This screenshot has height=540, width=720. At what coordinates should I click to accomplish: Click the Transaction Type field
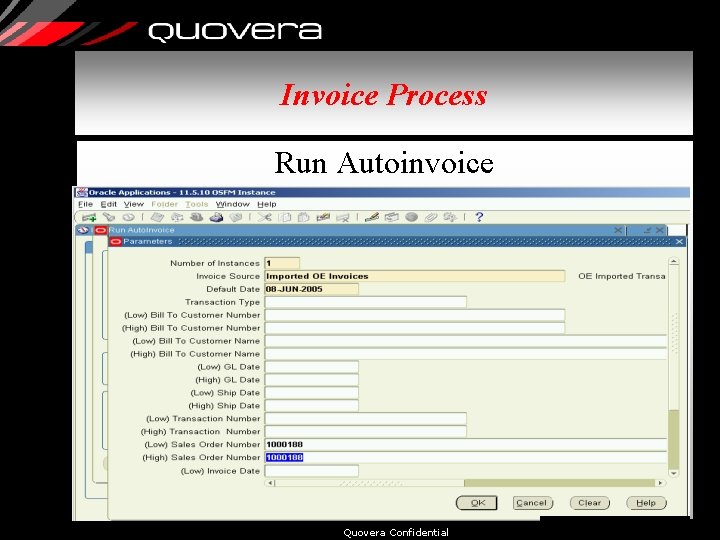tap(366, 302)
